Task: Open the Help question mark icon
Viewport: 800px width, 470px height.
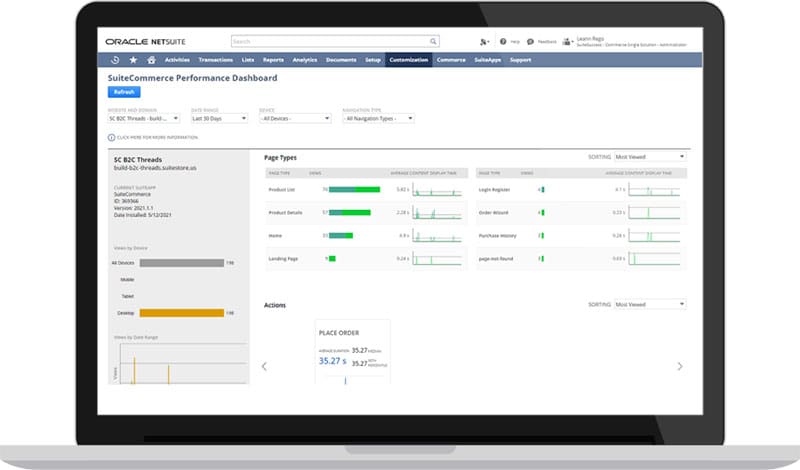Action: 503,41
